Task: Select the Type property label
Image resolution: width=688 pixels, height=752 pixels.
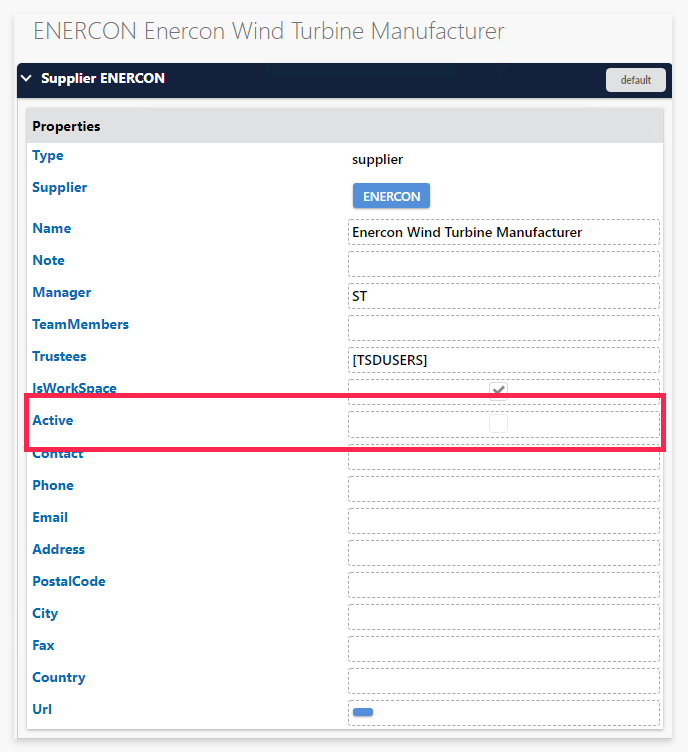Action: (48, 156)
